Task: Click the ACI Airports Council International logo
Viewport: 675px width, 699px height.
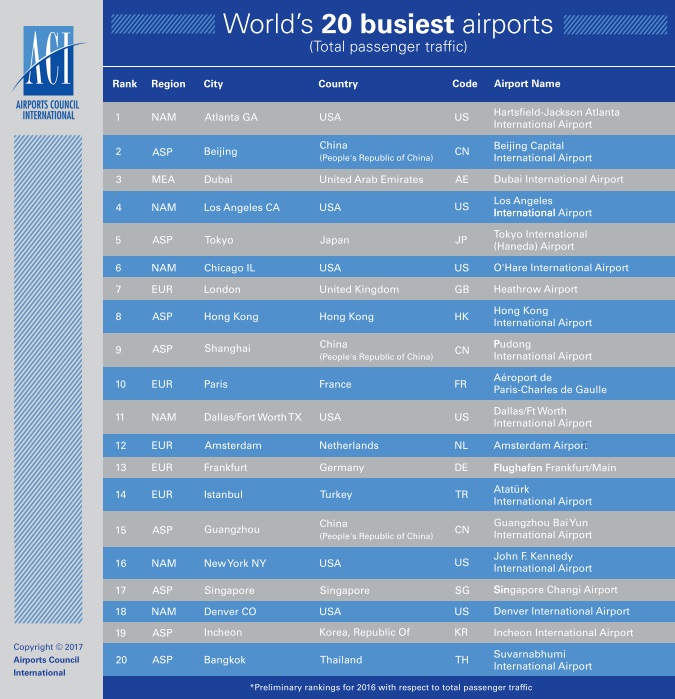Action: coord(48,73)
